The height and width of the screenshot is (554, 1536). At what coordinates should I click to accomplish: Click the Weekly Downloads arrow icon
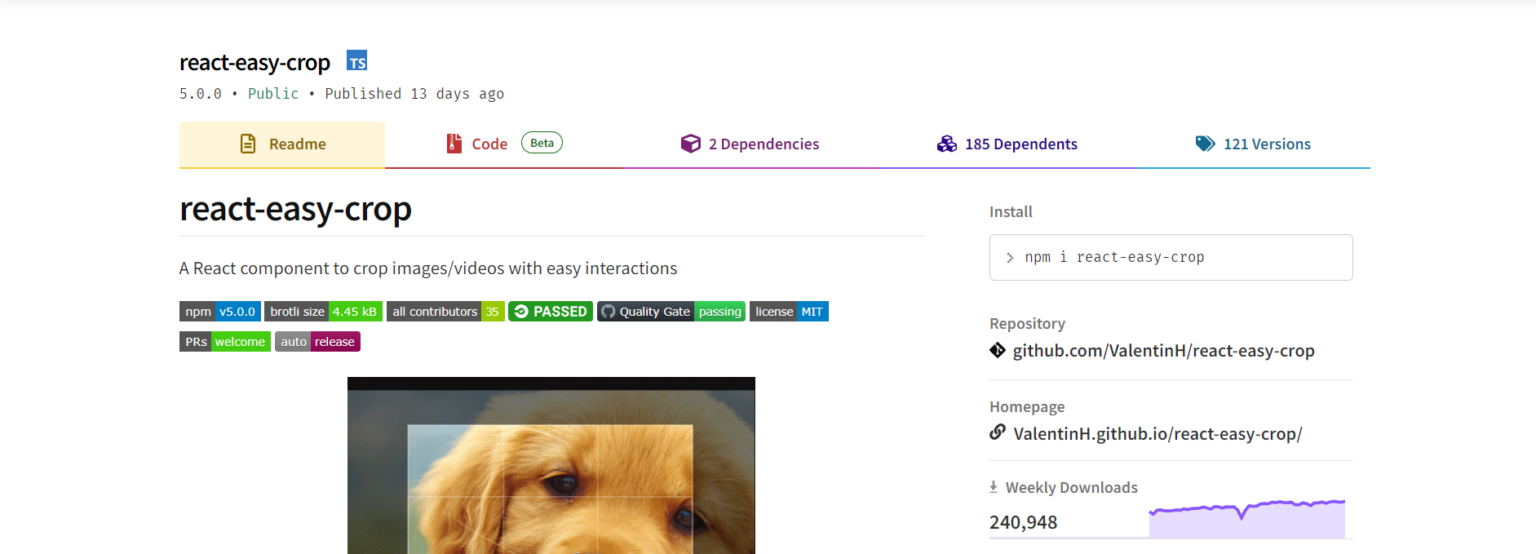pyautogui.click(x=994, y=487)
